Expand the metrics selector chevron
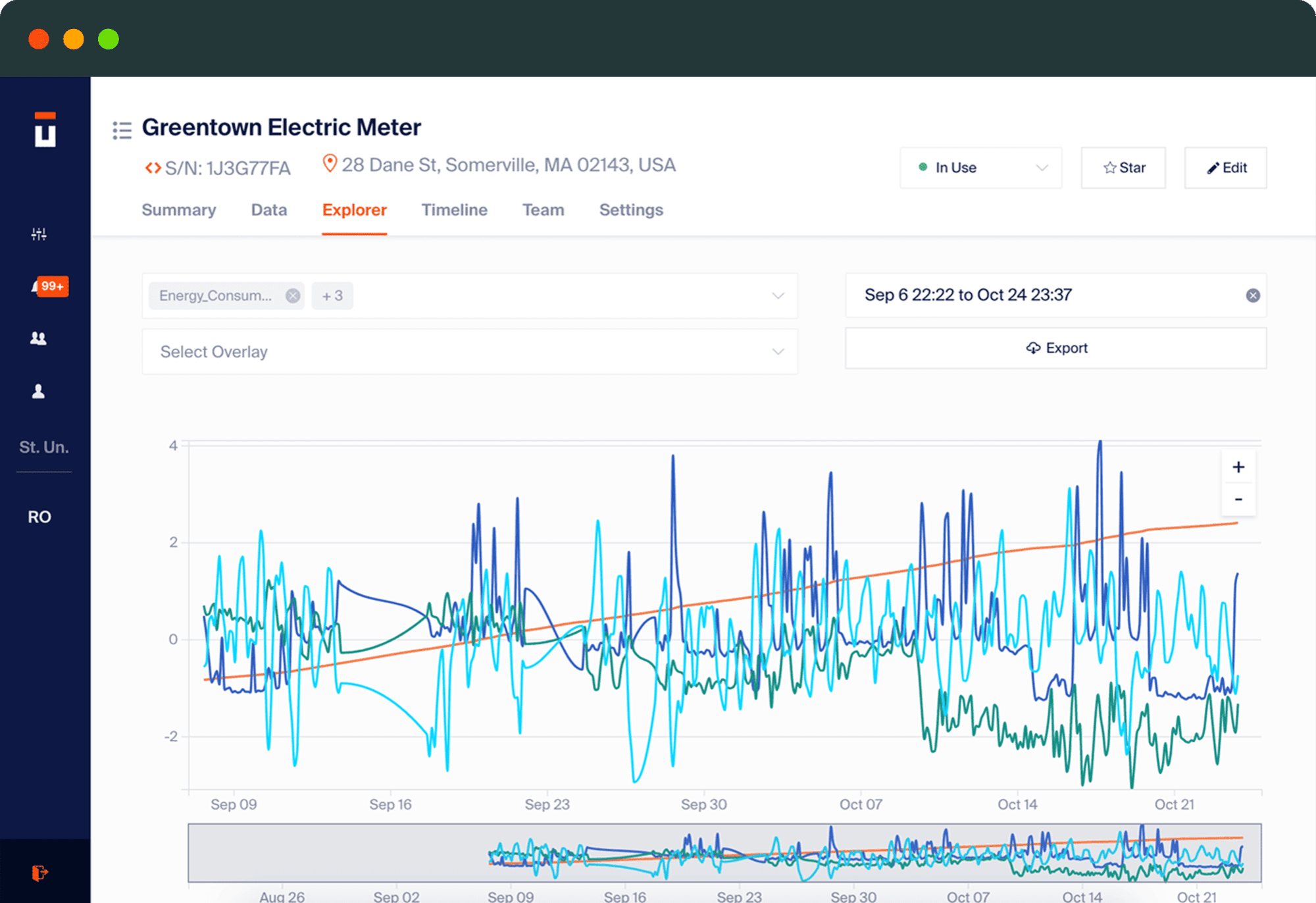Viewport: 1316px width, 903px height. (x=778, y=296)
